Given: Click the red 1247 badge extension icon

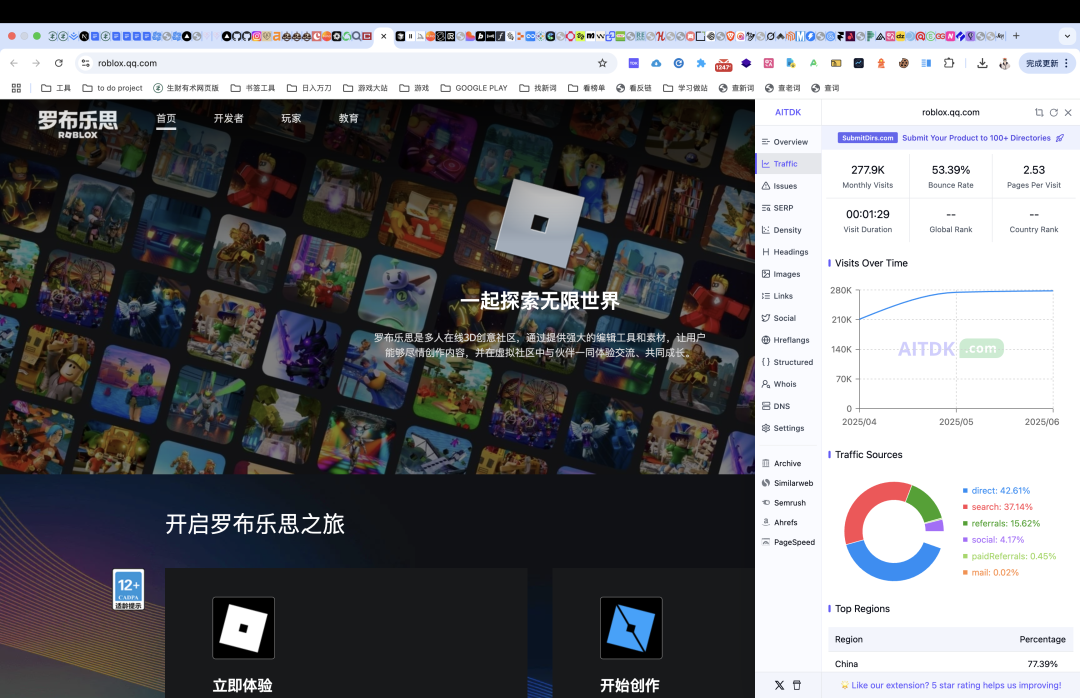Looking at the screenshot, I should pyautogui.click(x=723, y=64).
